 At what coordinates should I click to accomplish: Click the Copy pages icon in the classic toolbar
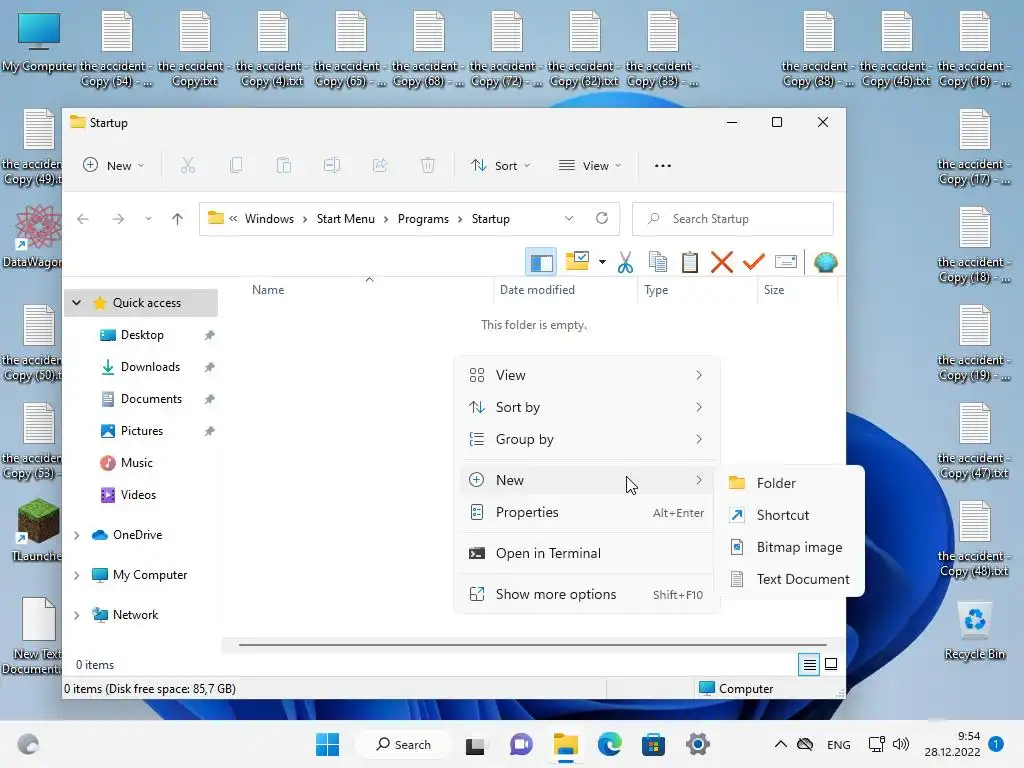(658, 263)
